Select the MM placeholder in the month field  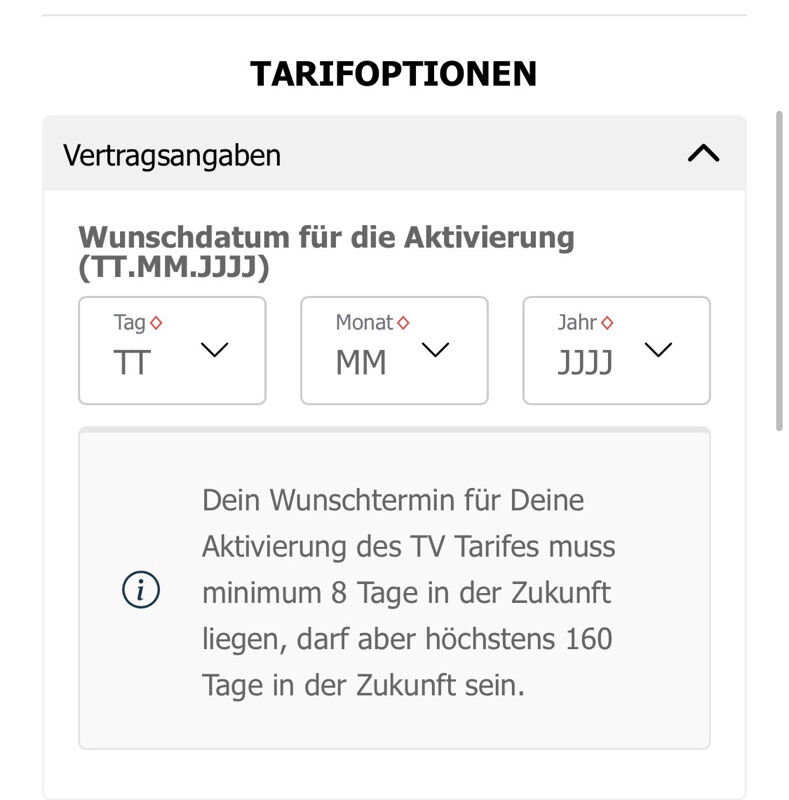[x=360, y=363]
